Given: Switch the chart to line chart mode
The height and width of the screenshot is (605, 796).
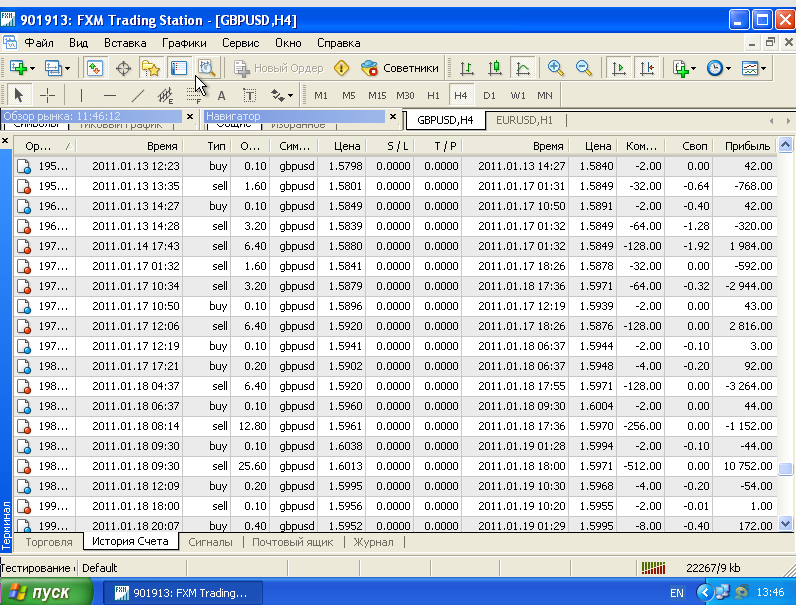Looking at the screenshot, I should coord(523,68).
